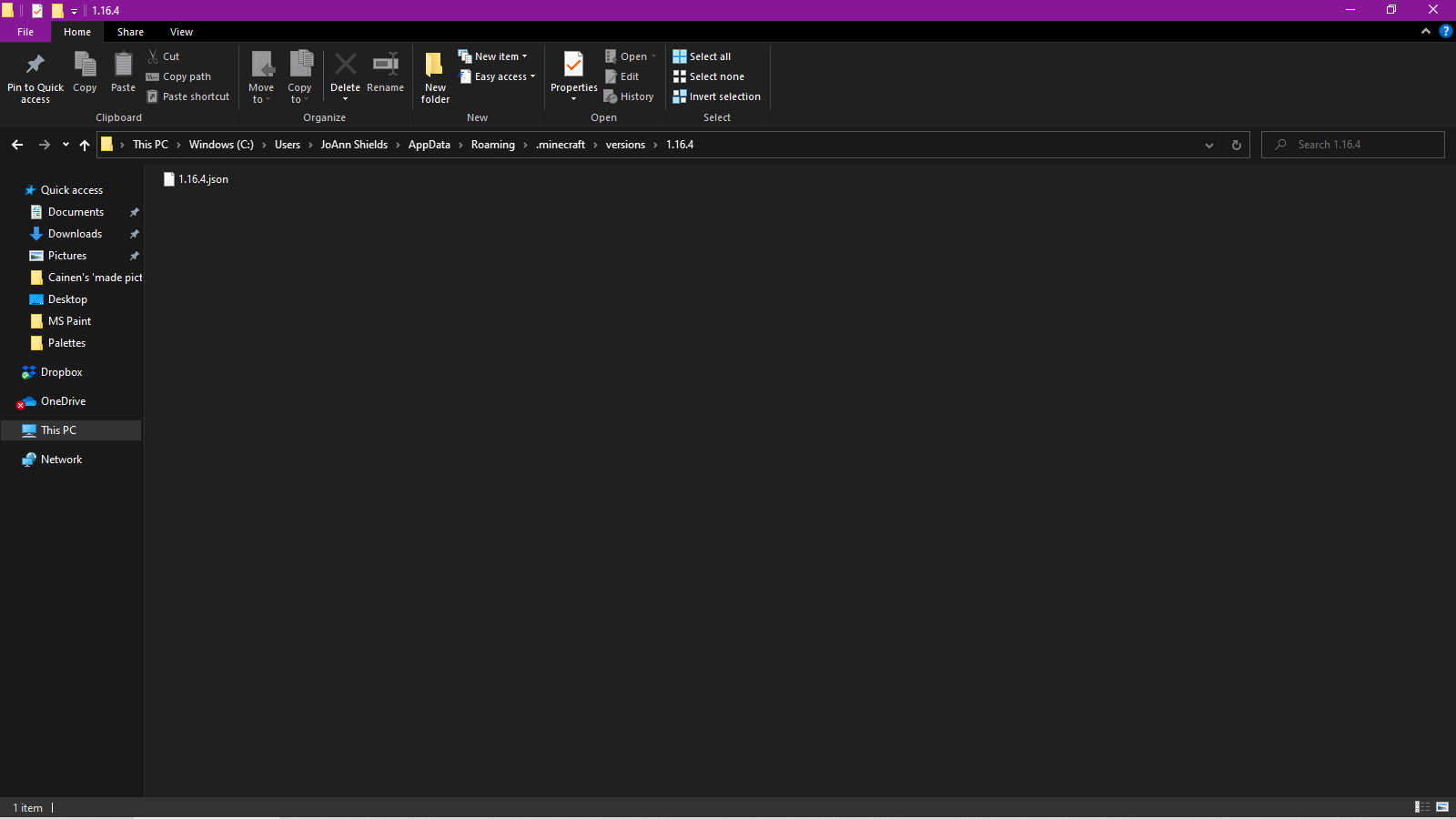The image size is (1456, 819).
Task: Open Pictures in navigation pane
Action: (x=67, y=256)
